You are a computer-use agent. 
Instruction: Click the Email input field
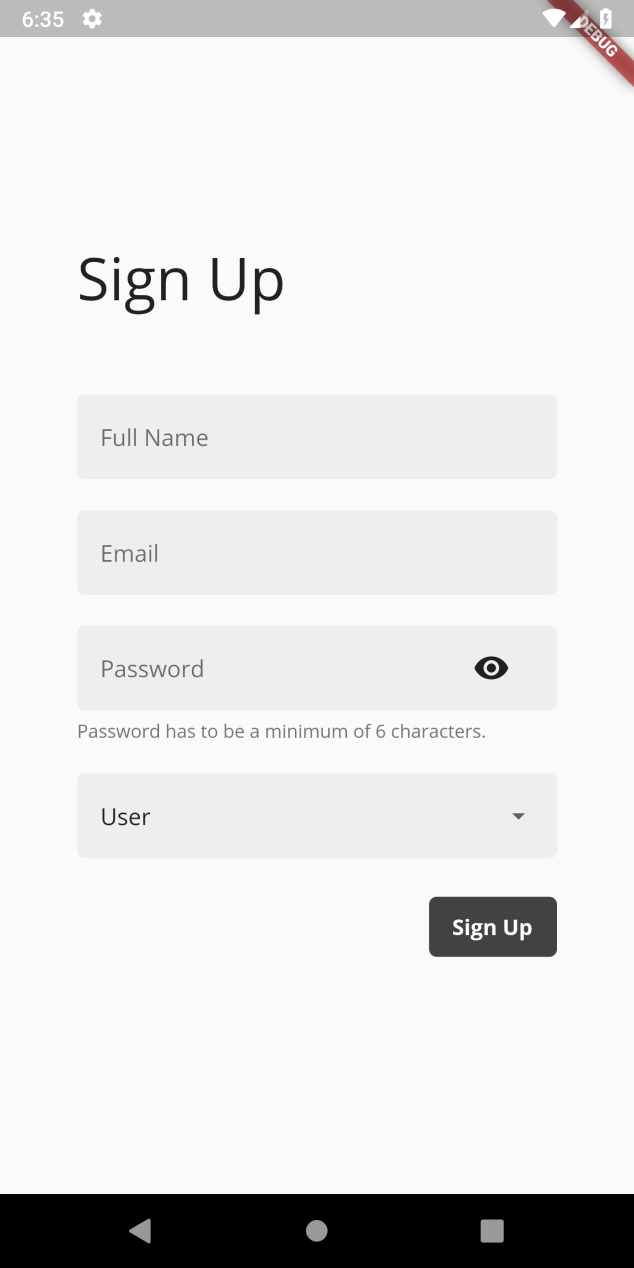click(316, 552)
